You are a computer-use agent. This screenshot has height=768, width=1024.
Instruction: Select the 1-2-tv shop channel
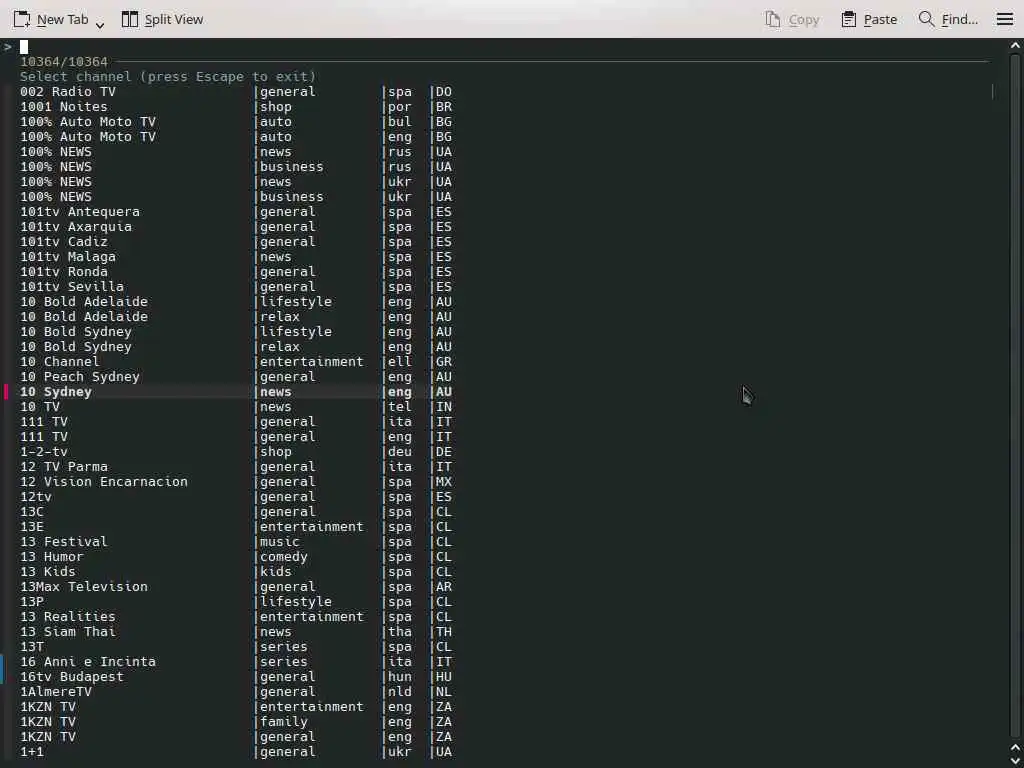click(x=236, y=452)
